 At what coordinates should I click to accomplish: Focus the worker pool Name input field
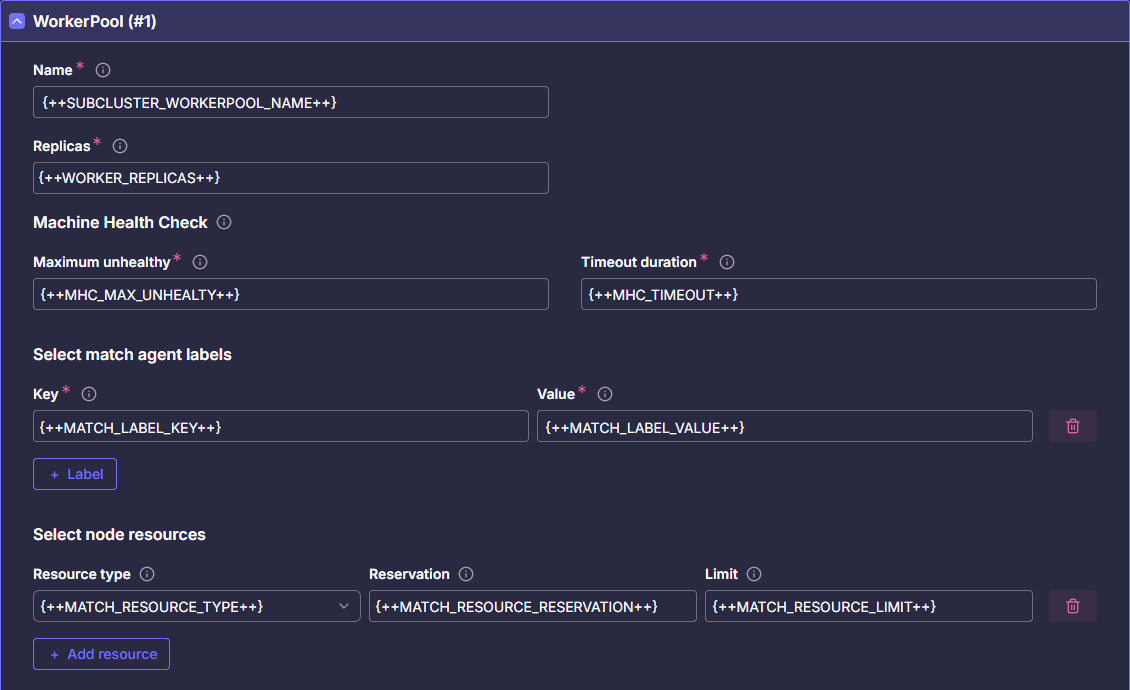click(x=290, y=102)
